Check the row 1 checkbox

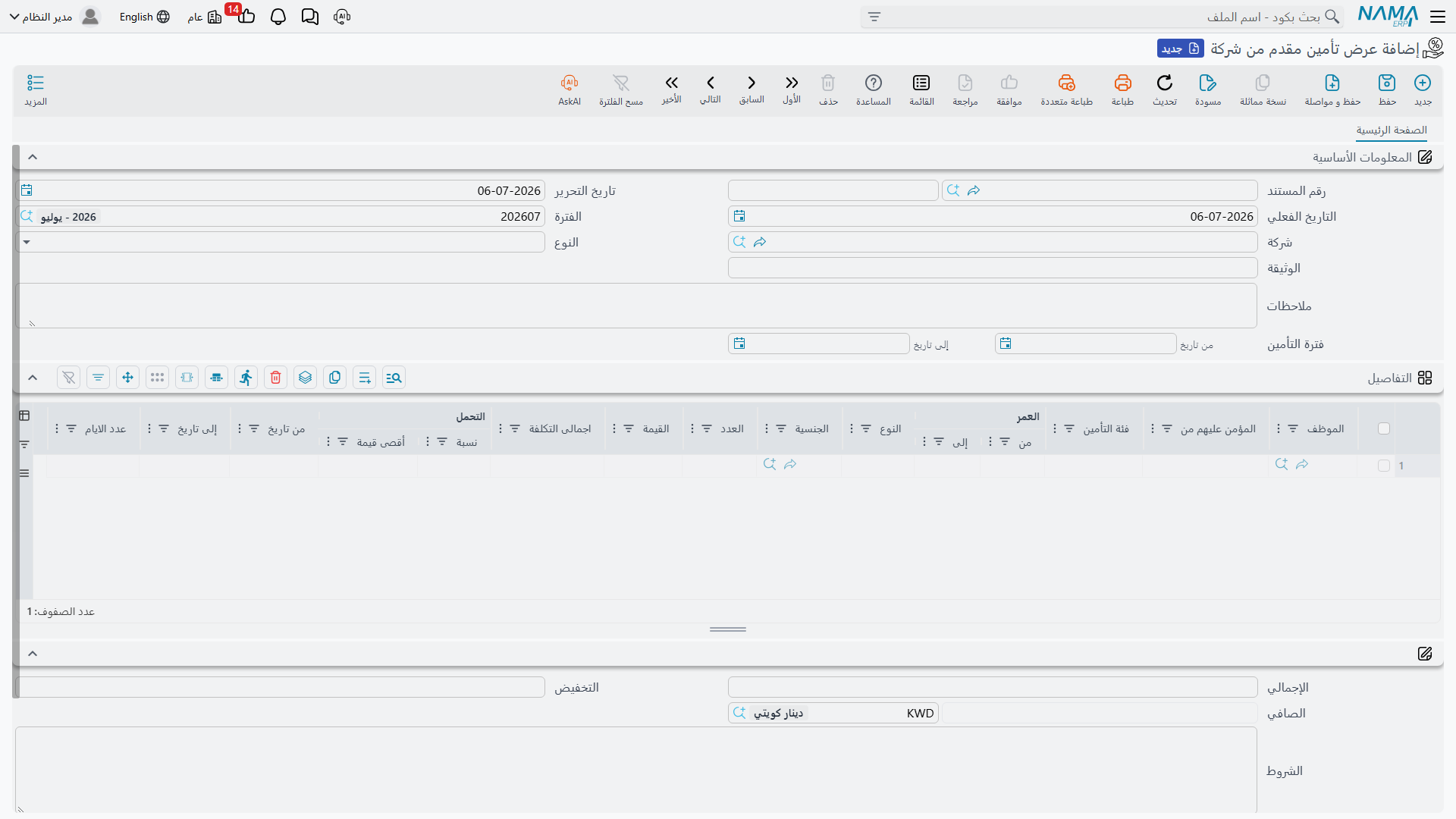click(1384, 466)
